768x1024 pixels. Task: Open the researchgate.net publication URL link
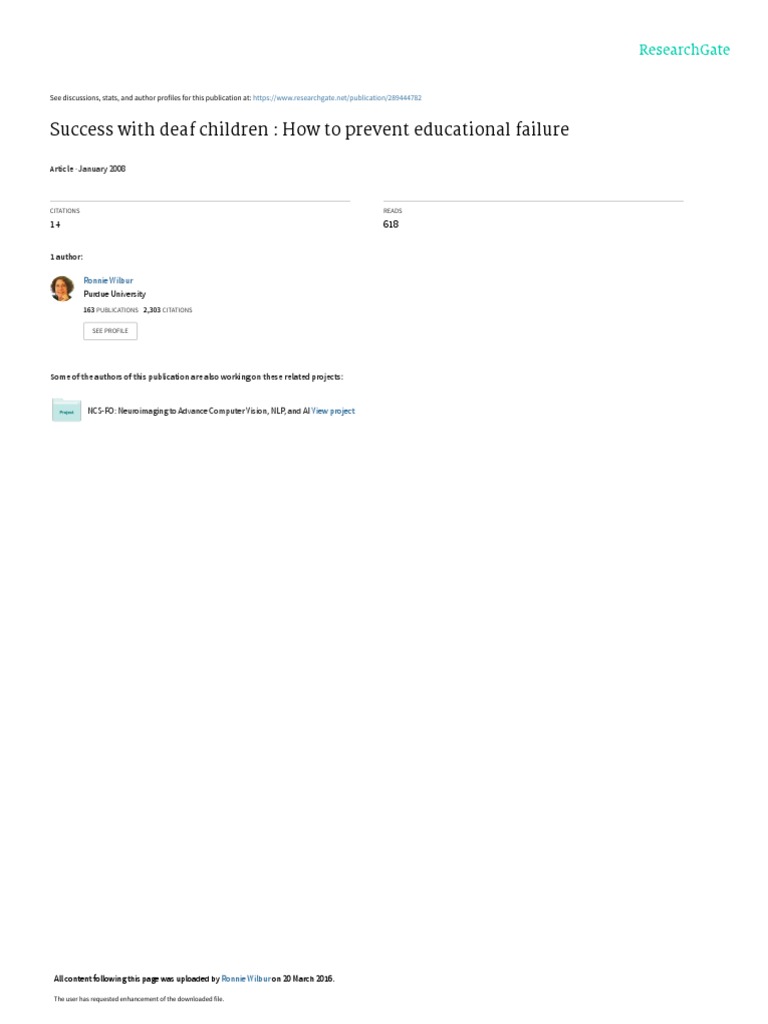tap(337, 98)
